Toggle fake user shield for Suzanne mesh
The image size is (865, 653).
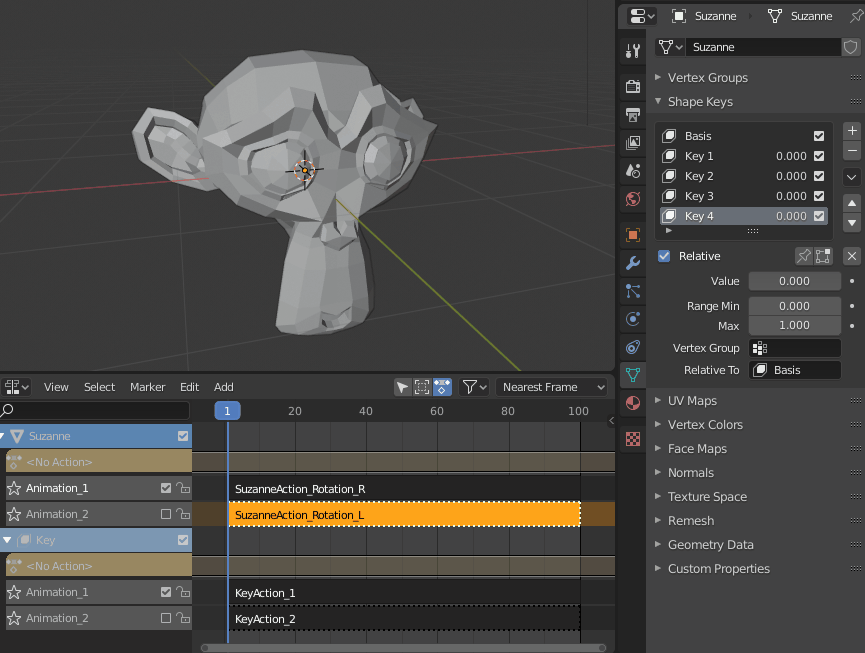pos(850,47)
